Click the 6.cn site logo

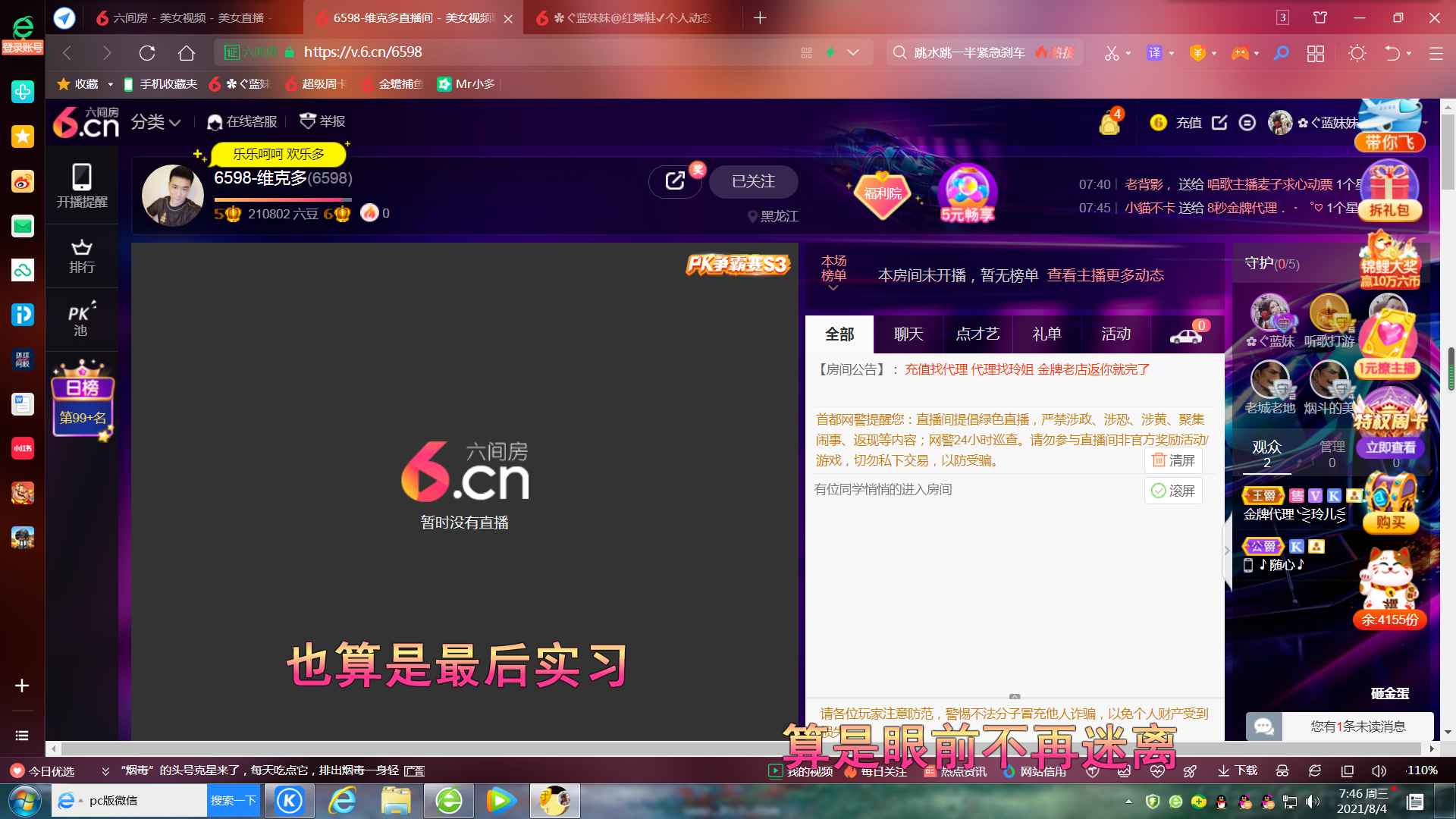(x=86, y=122)
